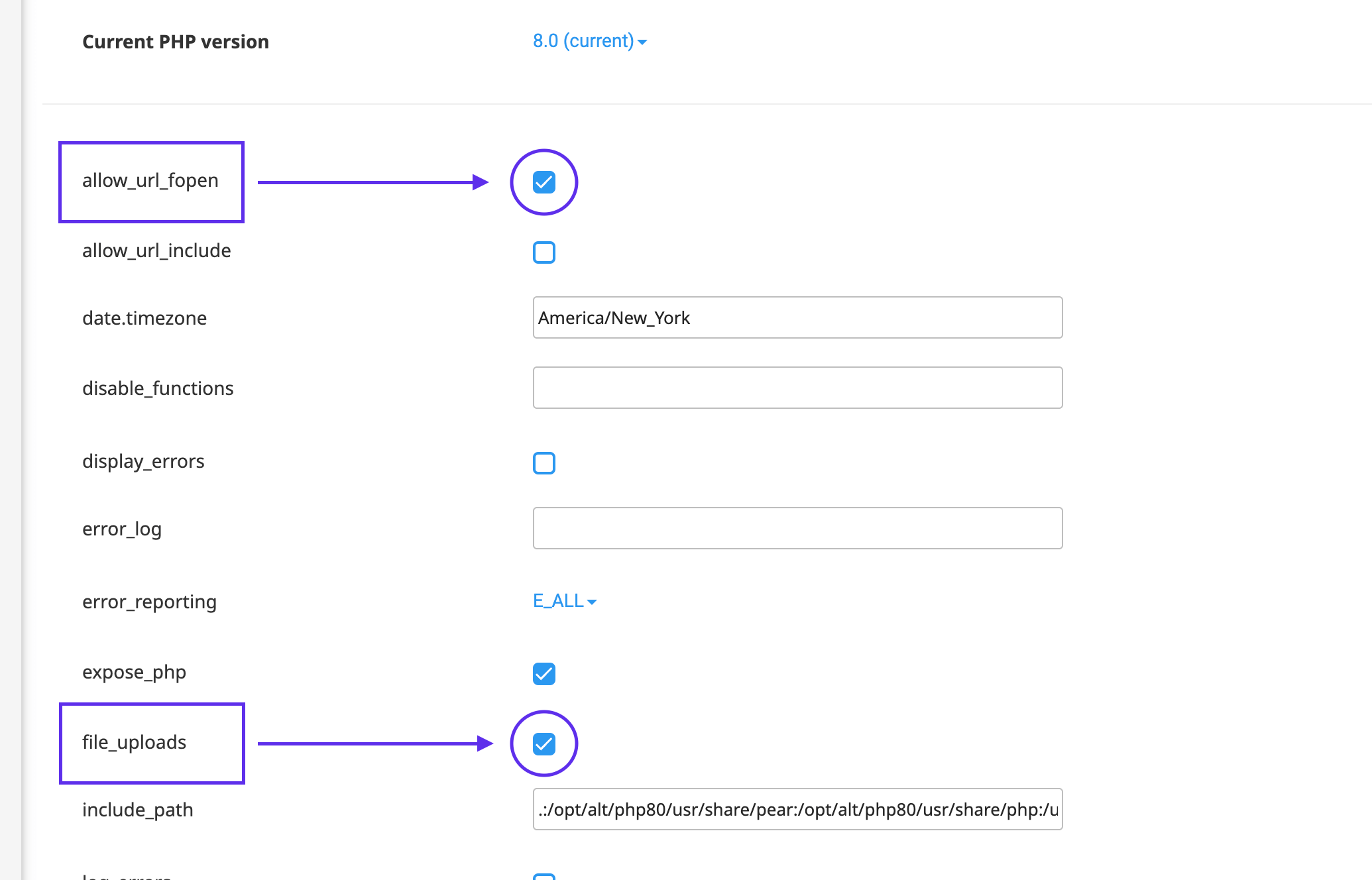This screenshot has height=880, width=1372.
Task: Enable the allow_url_include checkbox
Action: [543, 252]
